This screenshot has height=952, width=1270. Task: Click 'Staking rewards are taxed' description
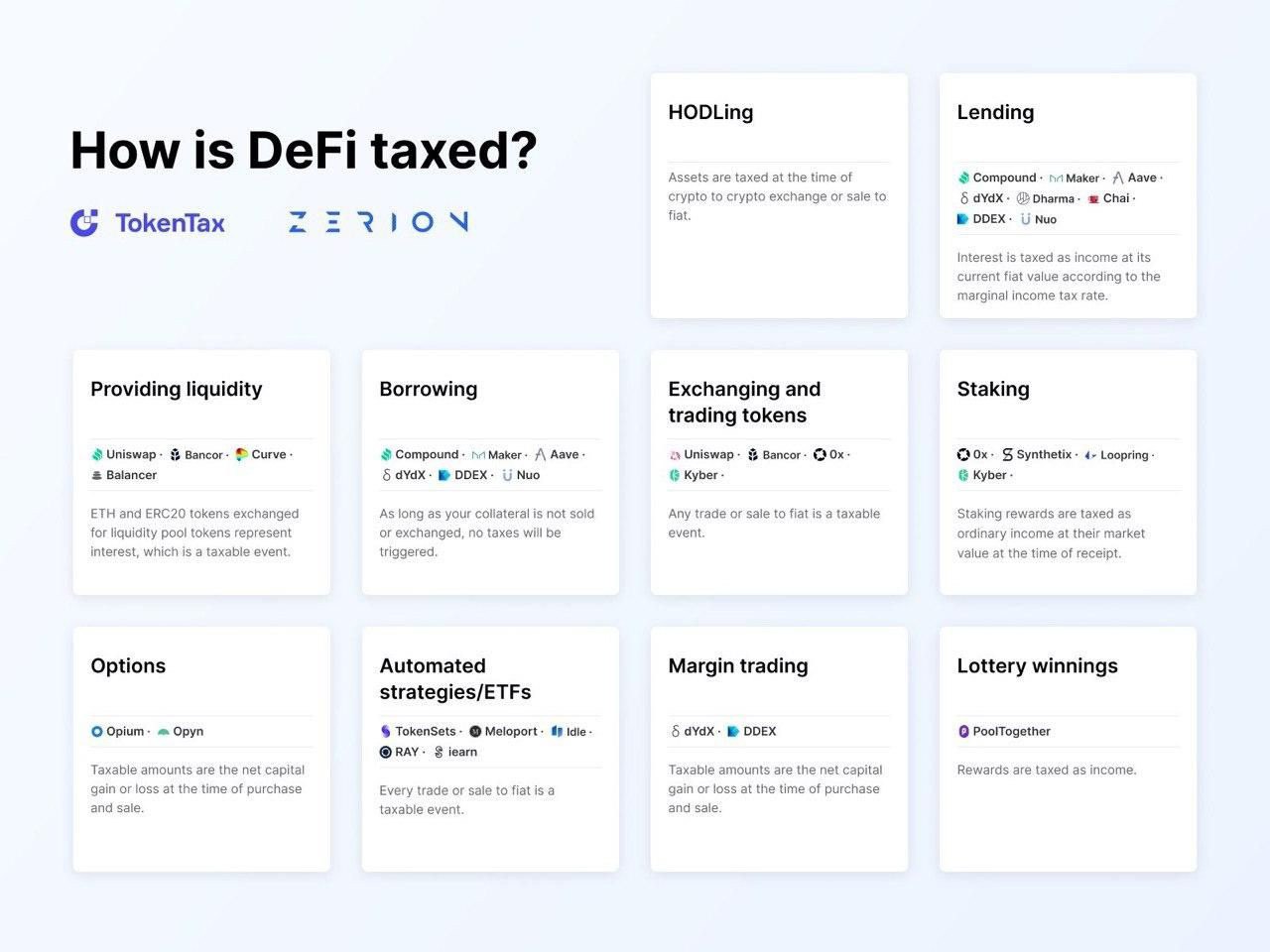pos(1051,534)
